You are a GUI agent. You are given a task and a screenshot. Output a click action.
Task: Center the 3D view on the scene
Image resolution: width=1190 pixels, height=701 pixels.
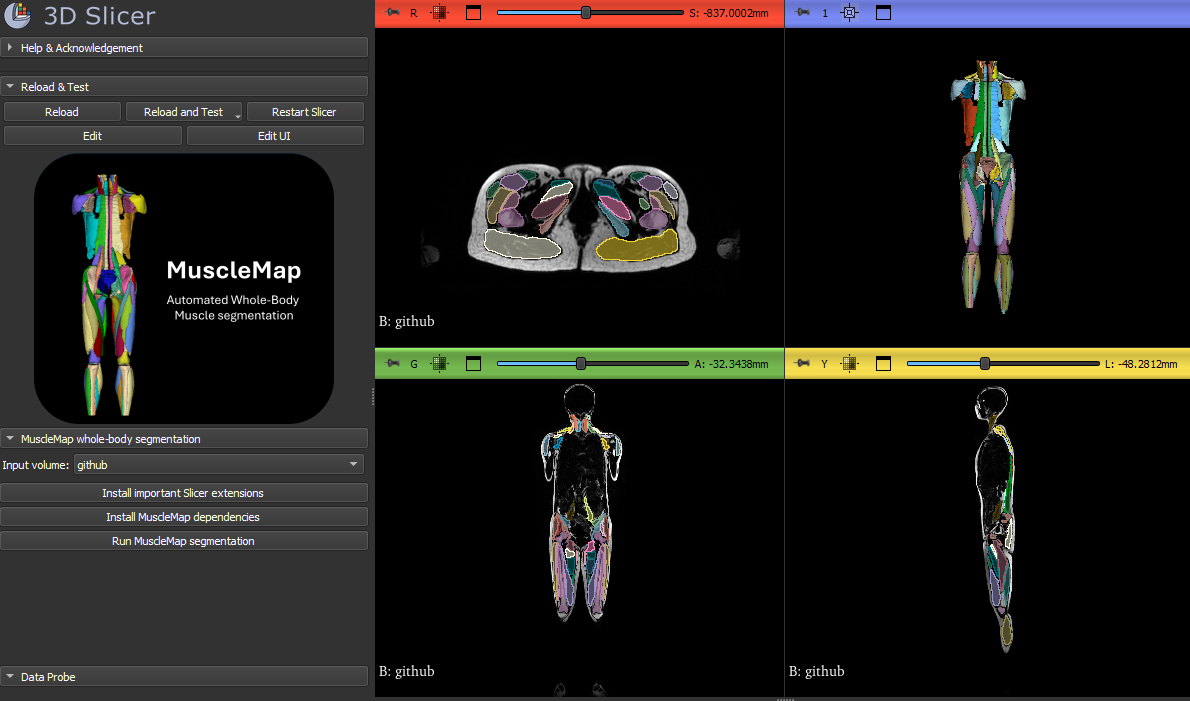[848, 13]
